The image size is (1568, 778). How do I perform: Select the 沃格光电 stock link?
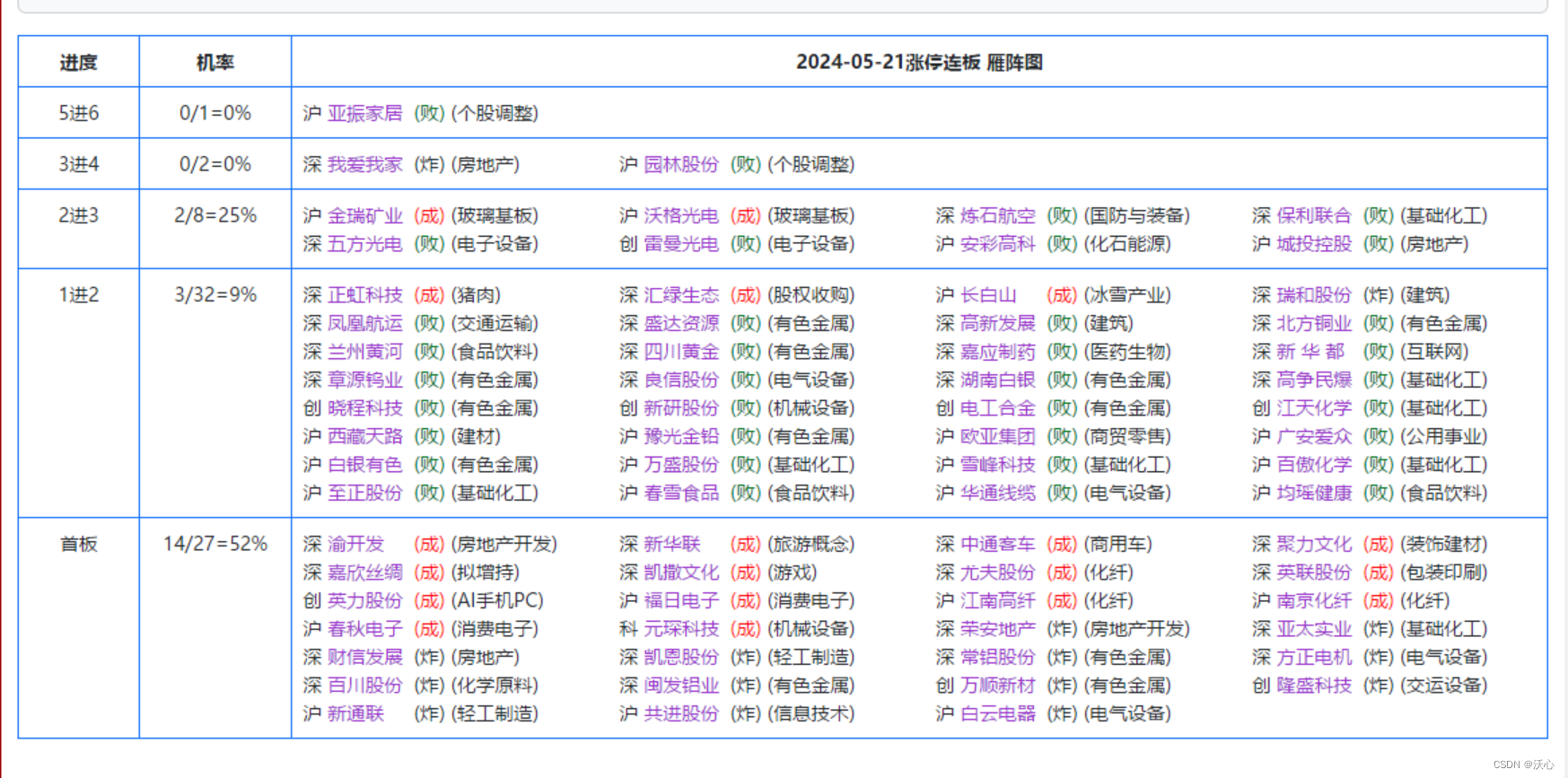(681, 215)
